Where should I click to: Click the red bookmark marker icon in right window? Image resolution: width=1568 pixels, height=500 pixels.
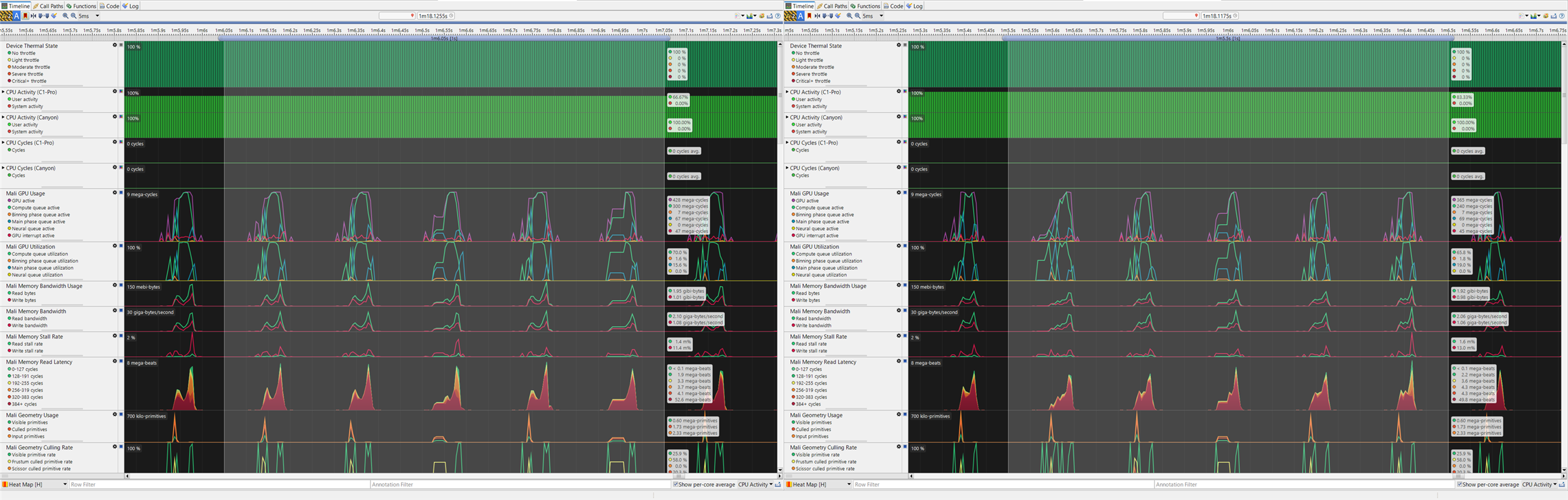tap(809, 16)
